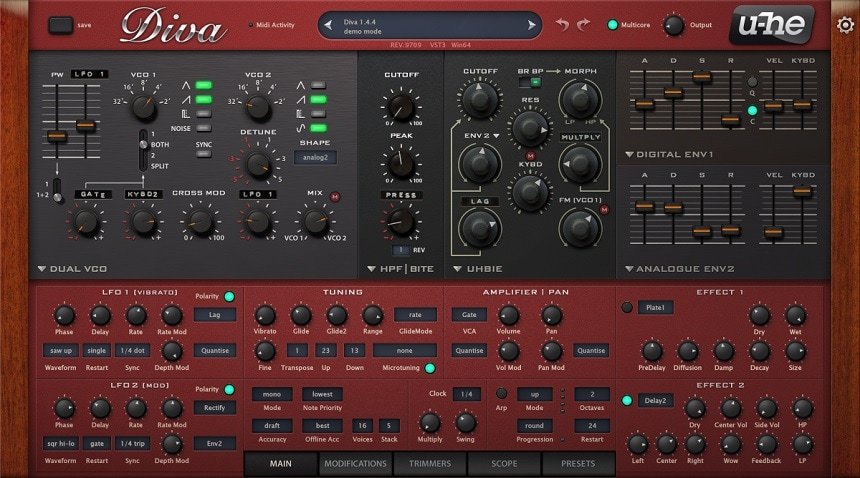Image resolution: width=860 pixels, height=478 pixels.
Task: Open the GATE modulation source selector
Action: click(x=93, y=195)
